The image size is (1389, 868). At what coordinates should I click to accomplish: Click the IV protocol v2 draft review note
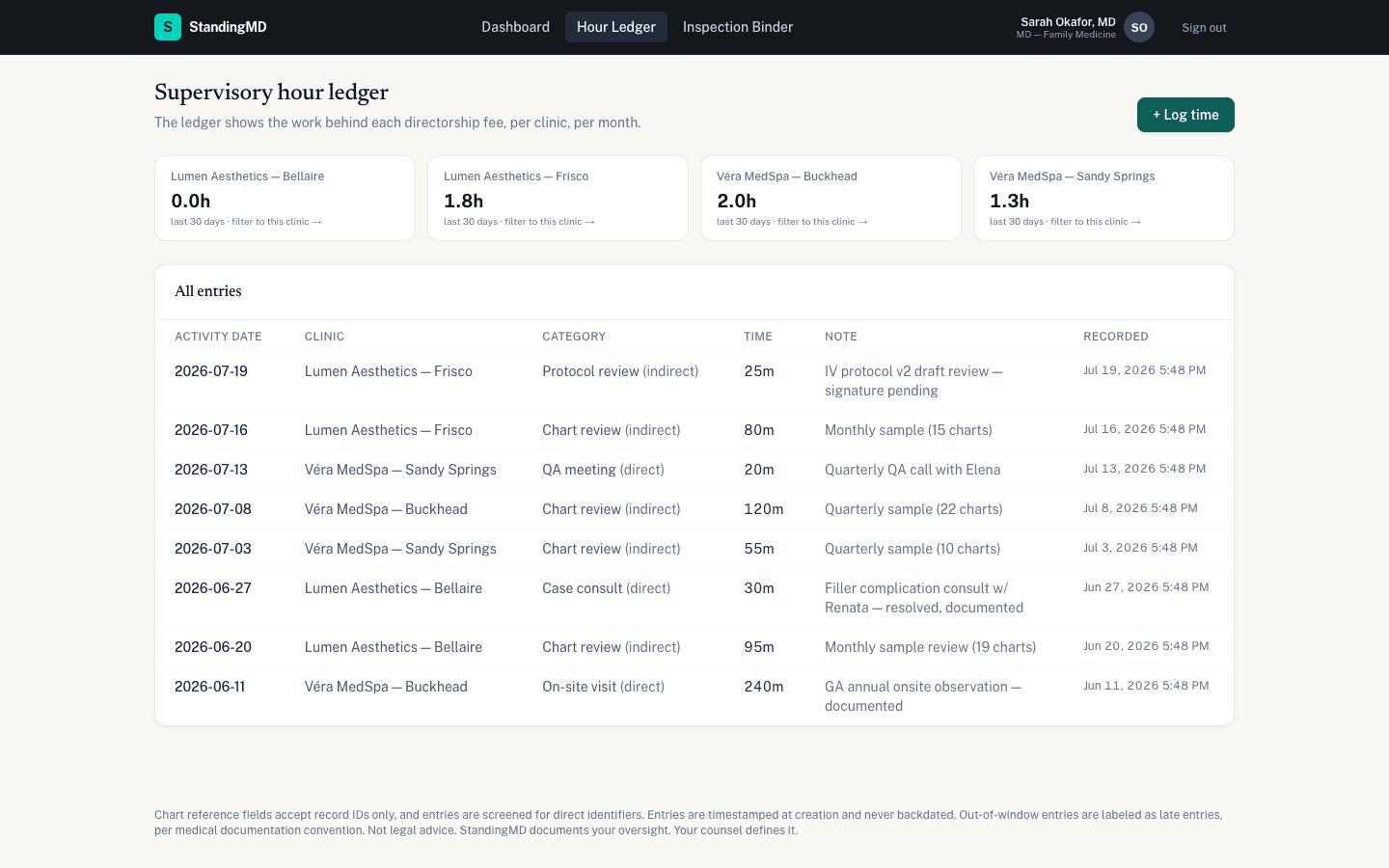pyautogui.click(x=913, y=381)
